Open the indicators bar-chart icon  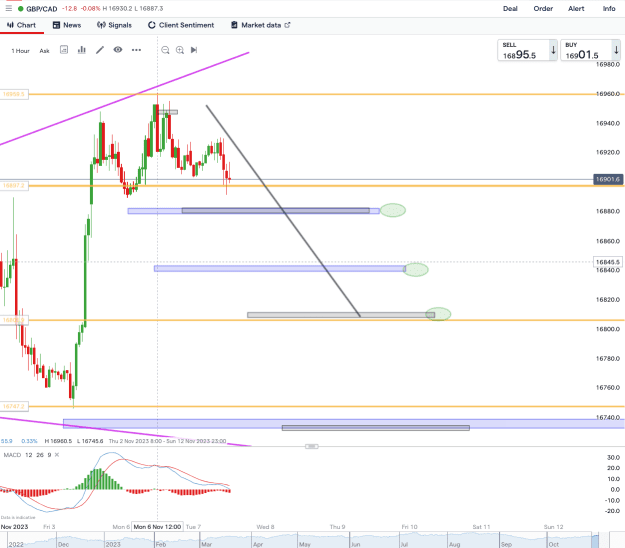82,50
